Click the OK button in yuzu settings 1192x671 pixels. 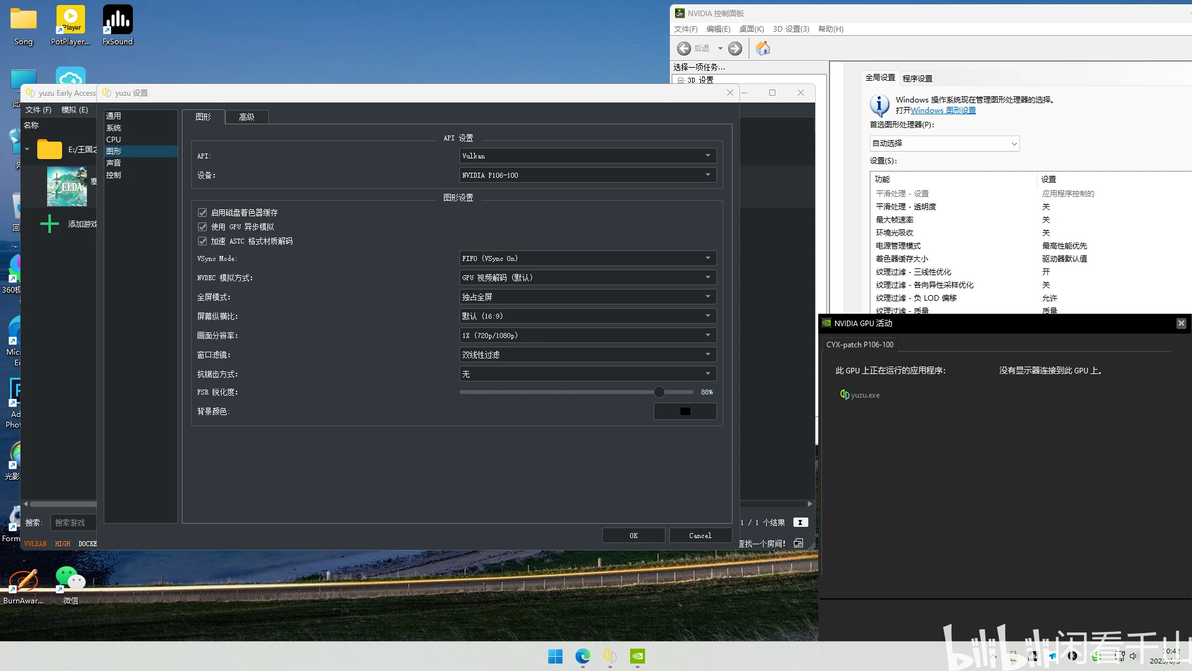tap(633, 535)
